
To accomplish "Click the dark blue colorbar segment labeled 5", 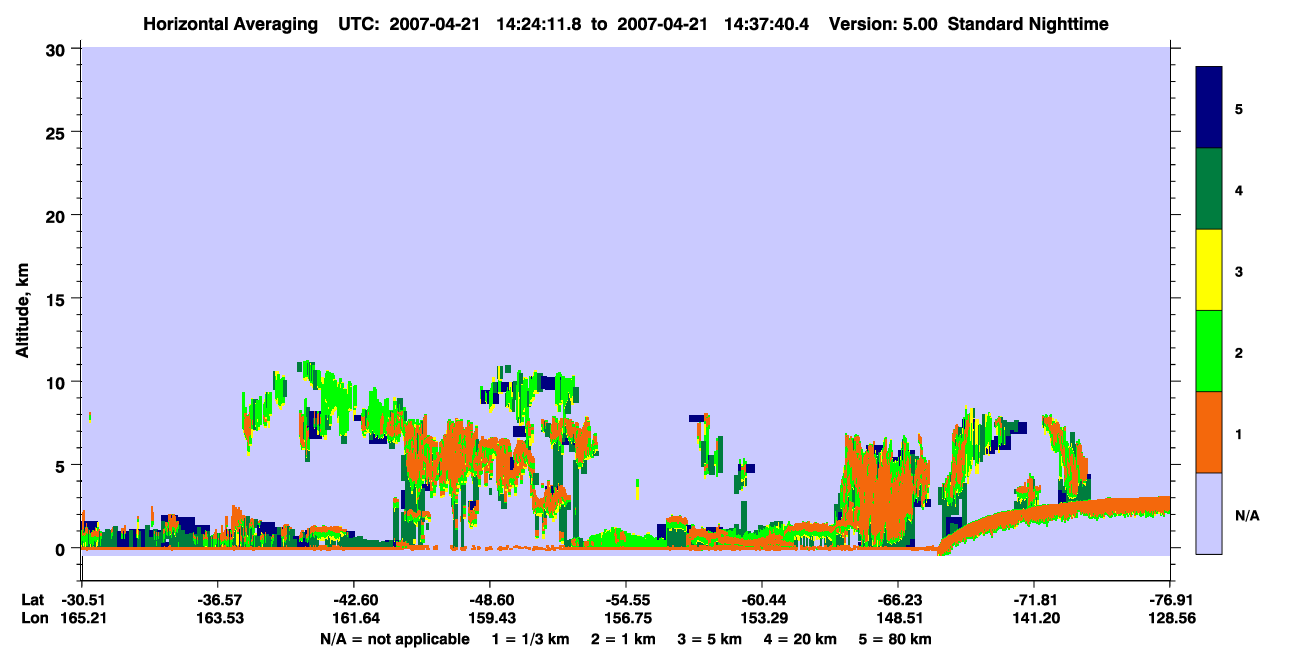I will pyautogui.click(x=1209, y=108).
